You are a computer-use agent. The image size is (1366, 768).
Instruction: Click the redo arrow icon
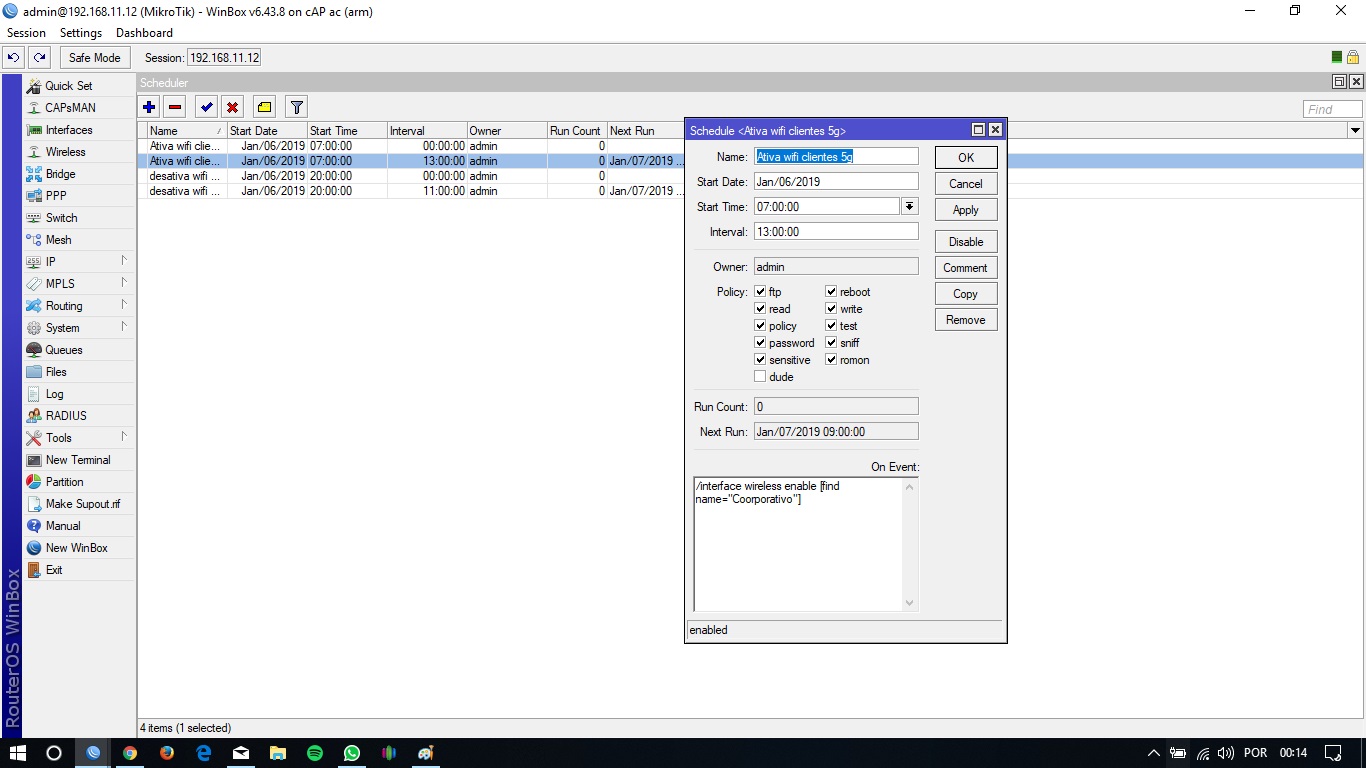[39, 58]
